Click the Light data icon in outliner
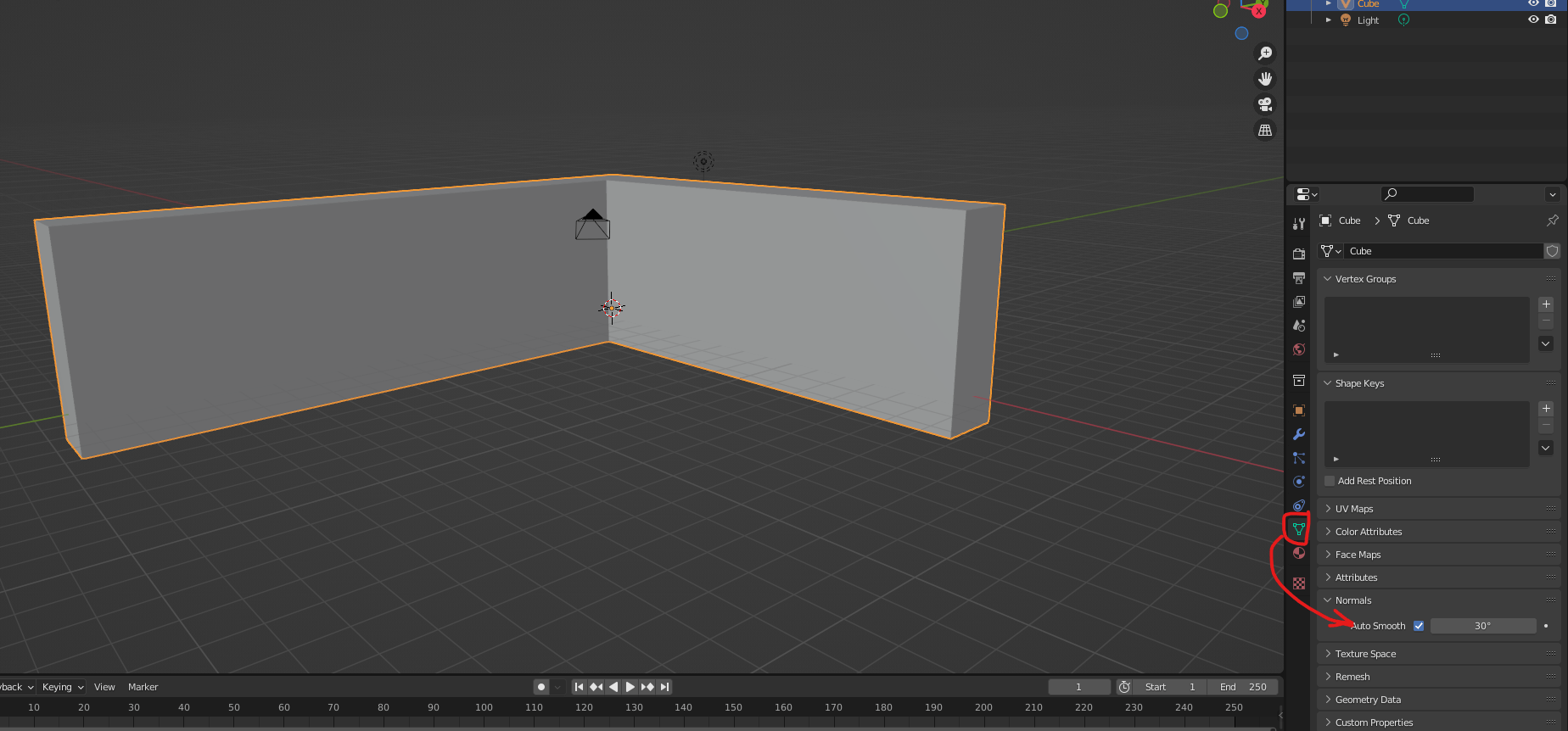This screenshot has width=1568, height=731. pyautogui.click(x=1404, y=20)
